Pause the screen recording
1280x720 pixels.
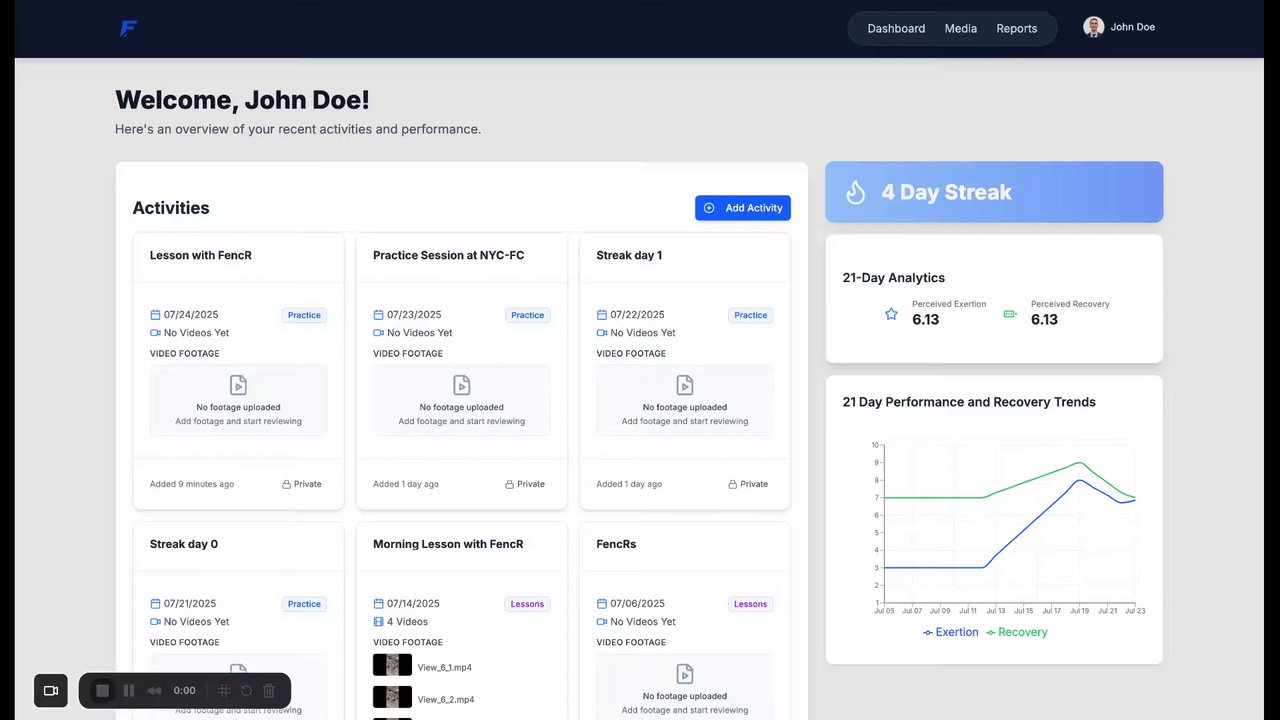(x=129, y=691)
